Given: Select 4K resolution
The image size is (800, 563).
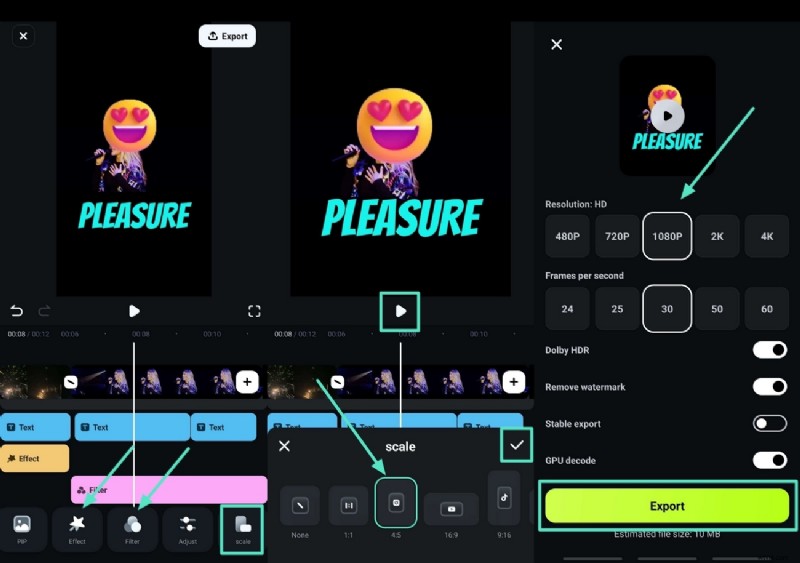Looking at the screenshot, I should [x=767, y=237].
